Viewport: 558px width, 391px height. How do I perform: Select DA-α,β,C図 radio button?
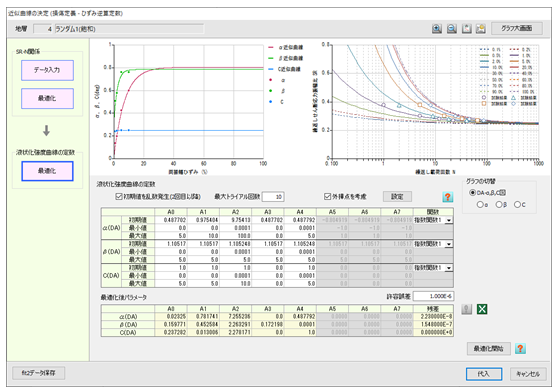click(473, 192)
